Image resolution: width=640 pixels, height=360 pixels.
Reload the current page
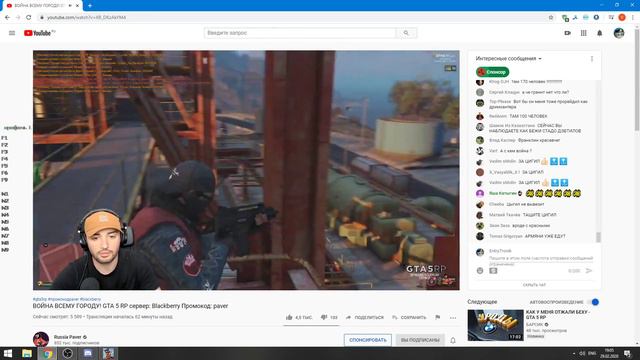[x=29, y=18]
